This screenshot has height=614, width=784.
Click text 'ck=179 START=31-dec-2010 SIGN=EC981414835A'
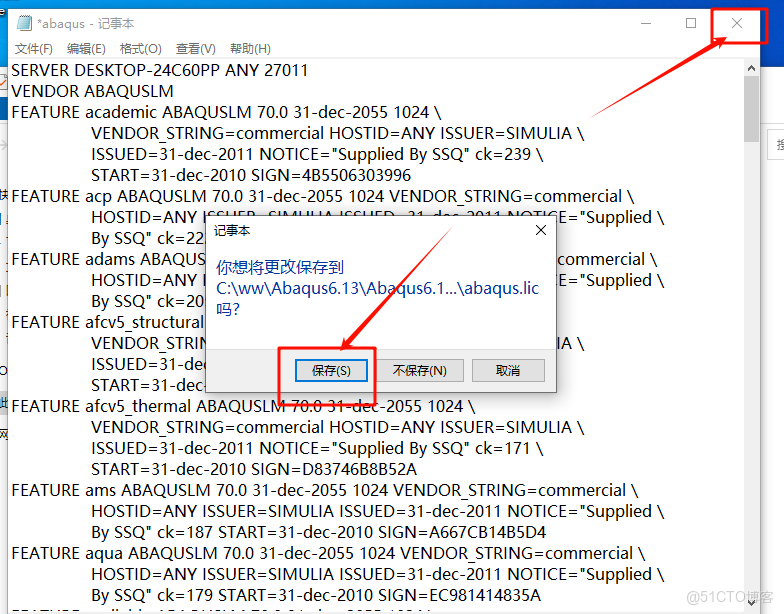click(x=348, y=595)
